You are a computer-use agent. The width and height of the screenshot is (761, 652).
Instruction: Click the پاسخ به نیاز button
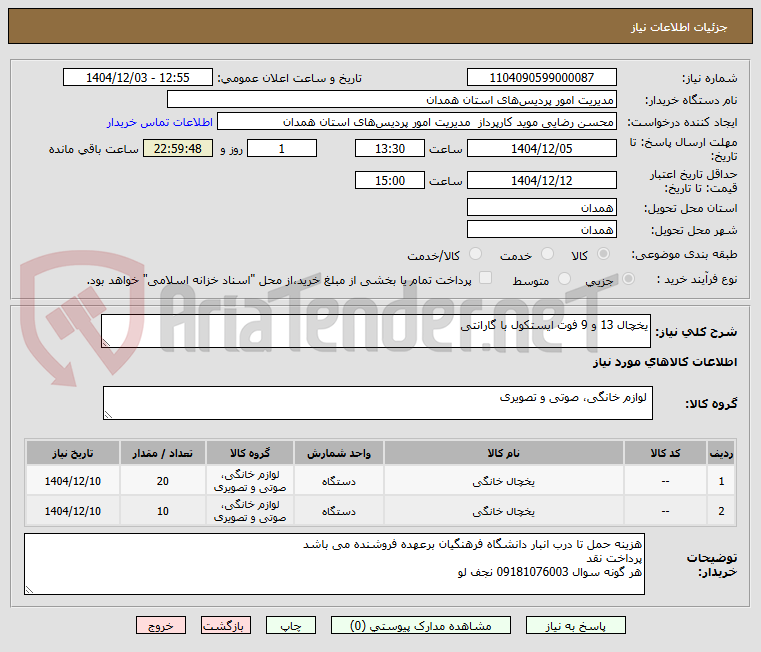point(576,625)
